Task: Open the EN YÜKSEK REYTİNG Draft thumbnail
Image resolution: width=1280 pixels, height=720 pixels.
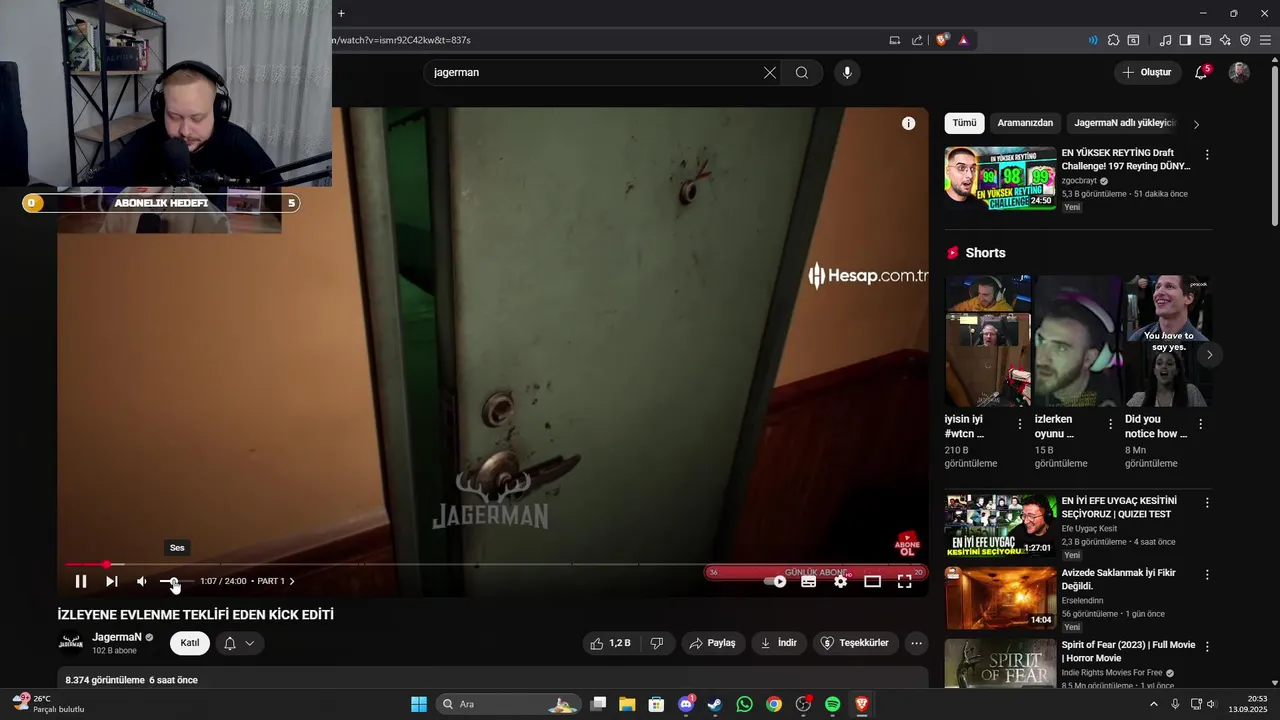Action: [x=1000, y=178]
